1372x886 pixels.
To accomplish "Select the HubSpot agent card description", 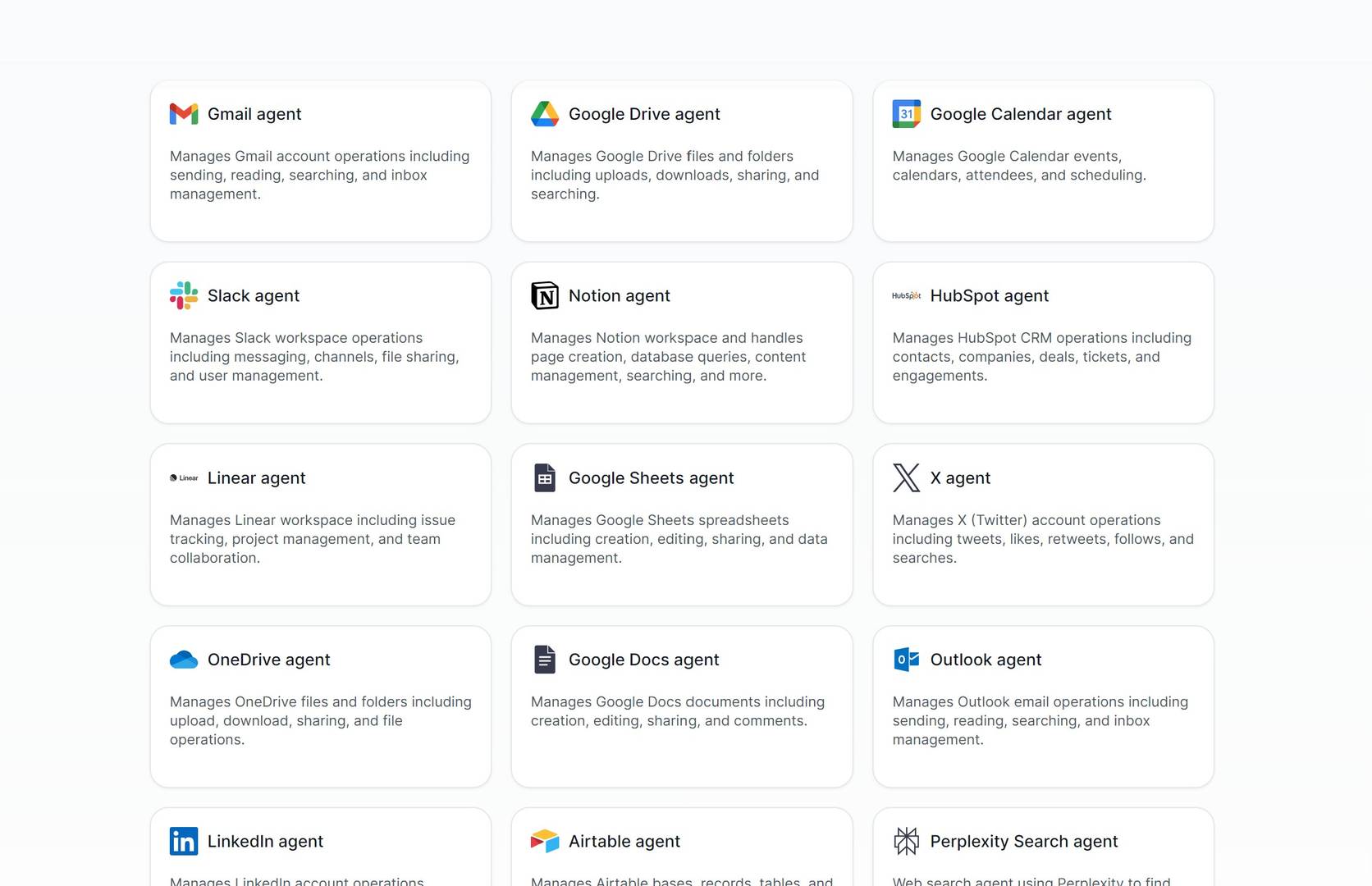I will click(x=1041, y=357).
